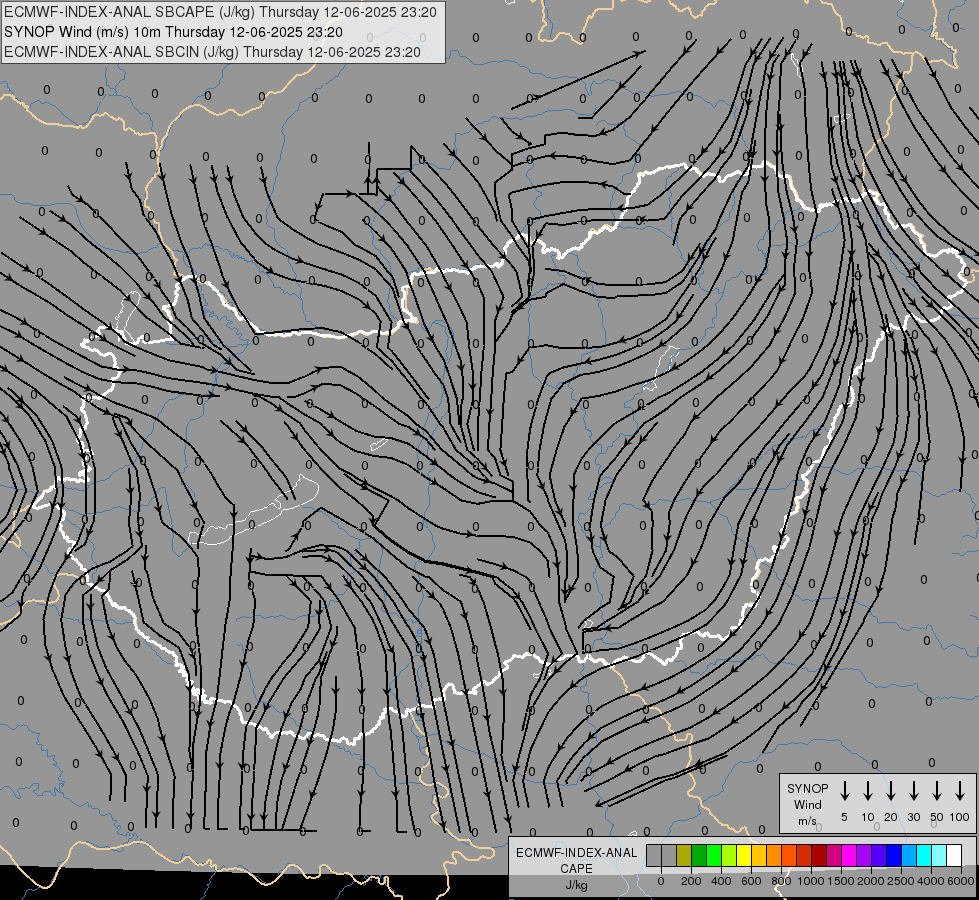Pick the dark maroon swatch after 1000
This screenshot has height=900, width=979.
(819, 855)
